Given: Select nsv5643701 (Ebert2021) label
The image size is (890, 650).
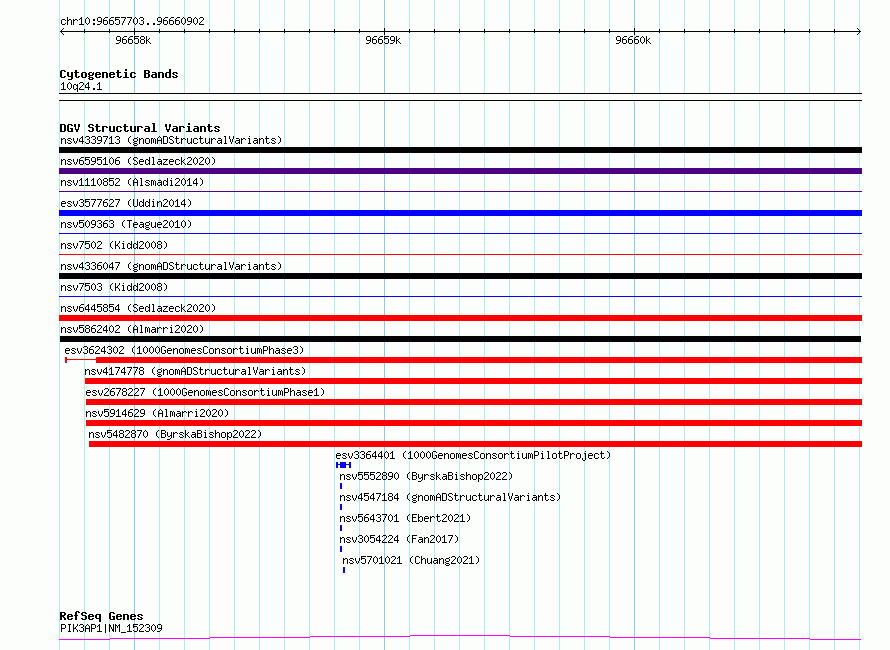Looking at the screenshot, I should [x=405, y=518].
